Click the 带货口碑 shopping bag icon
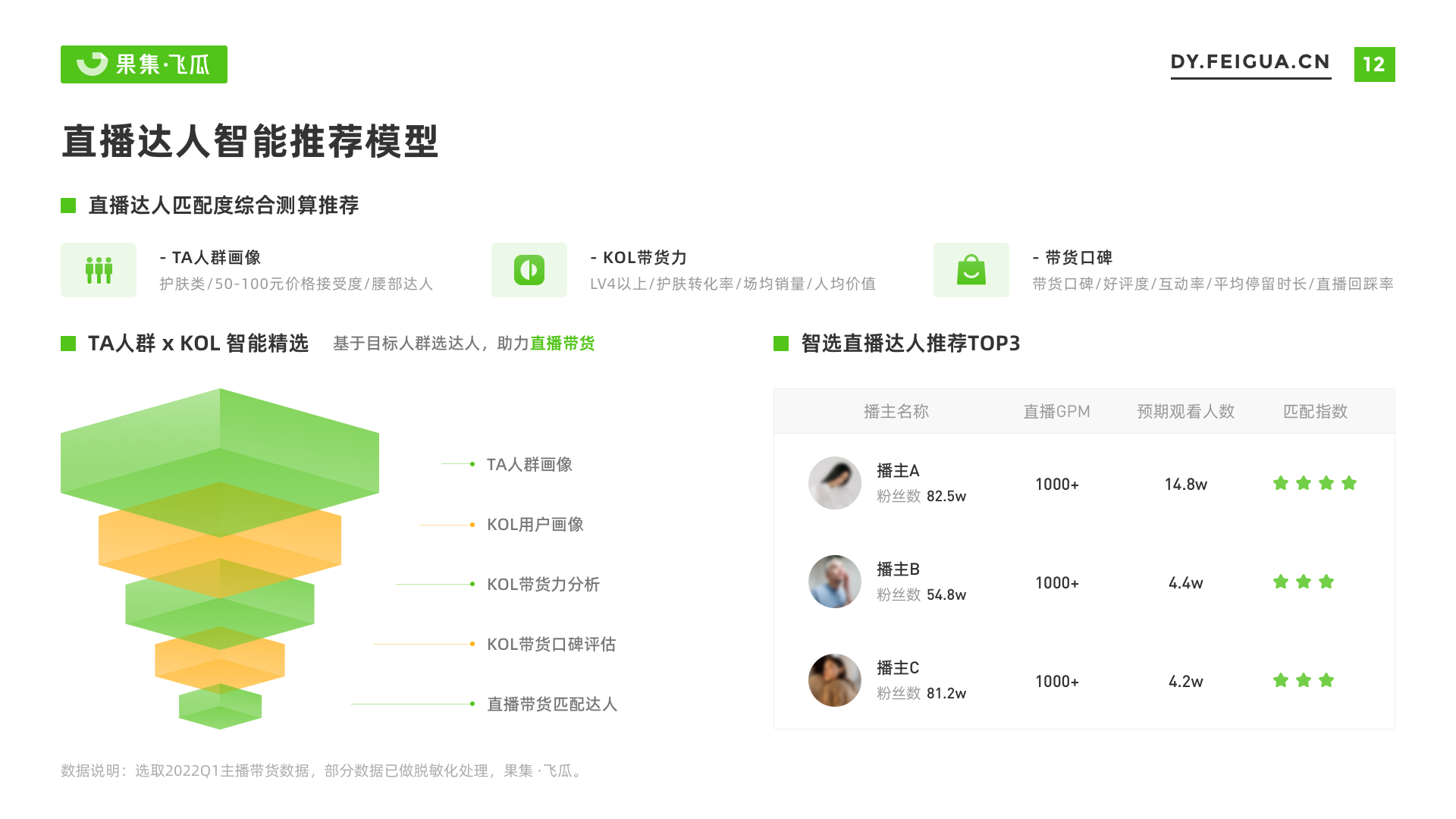This screenshot has height=819, width=1456. click(x=971, y=270)
